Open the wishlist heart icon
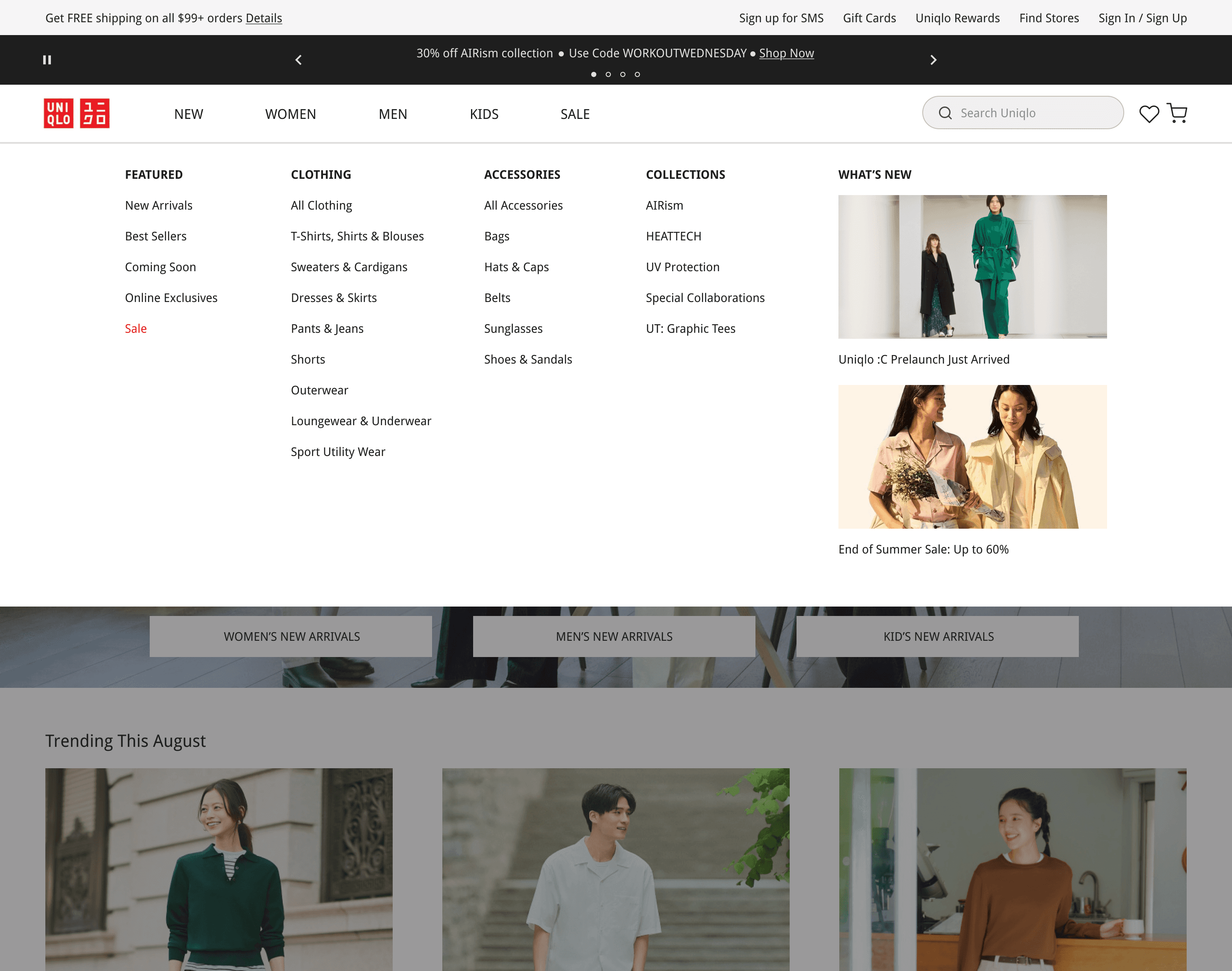The image size is (1232, 971). coord(1149,114)
